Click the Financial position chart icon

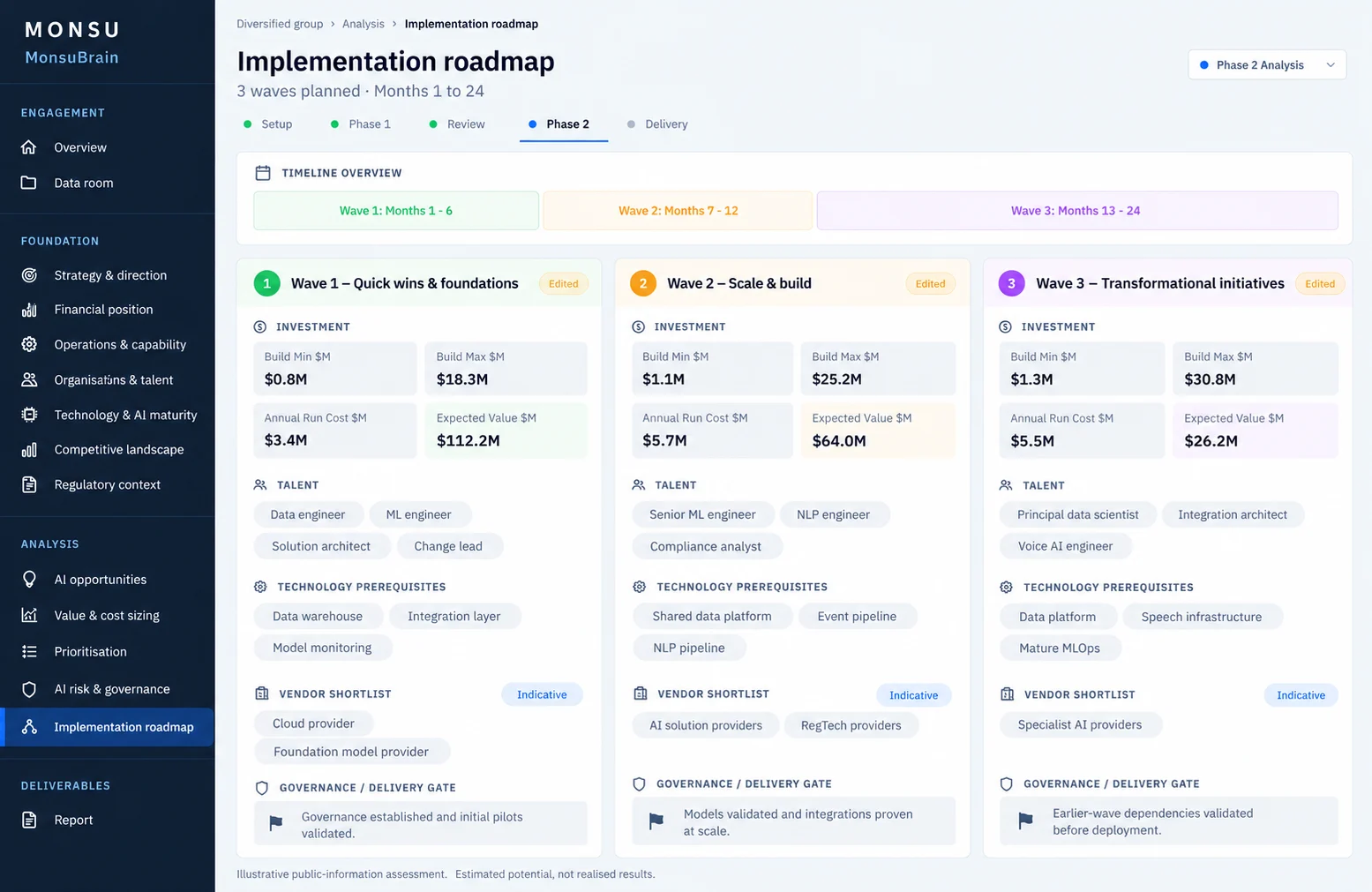(29, 310)
